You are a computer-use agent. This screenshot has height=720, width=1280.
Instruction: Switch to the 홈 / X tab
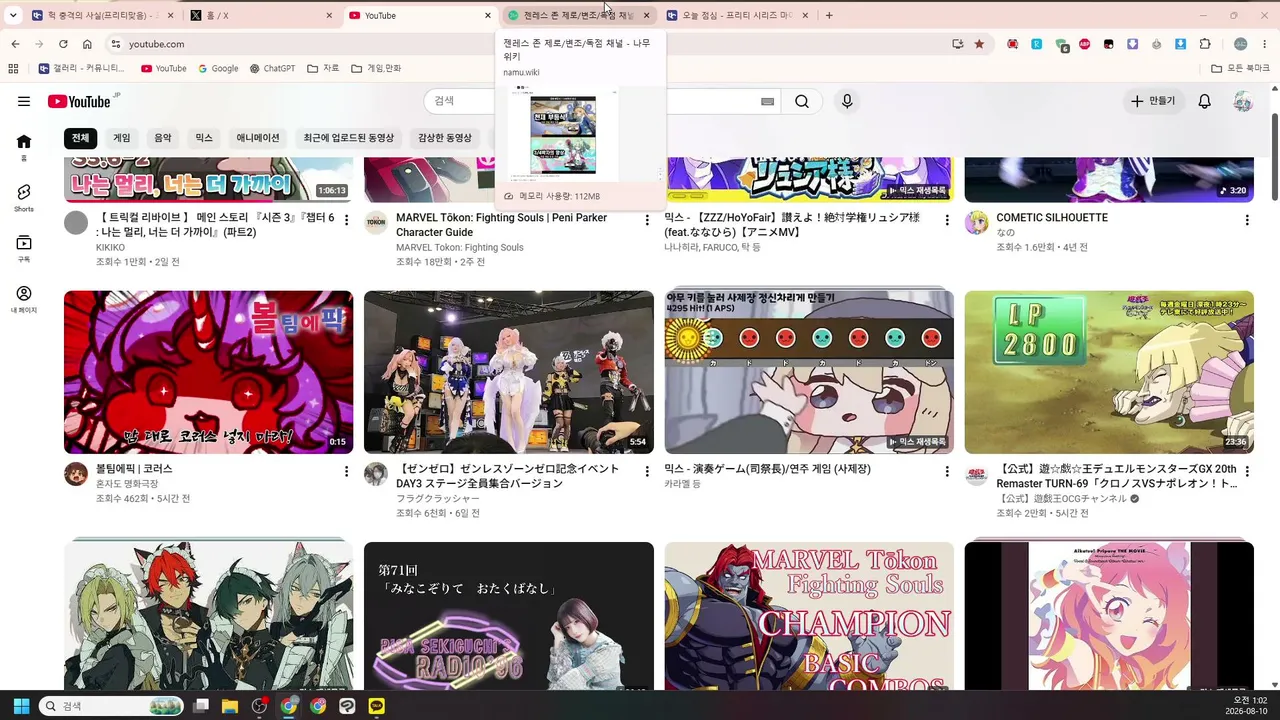coord(261,15)
